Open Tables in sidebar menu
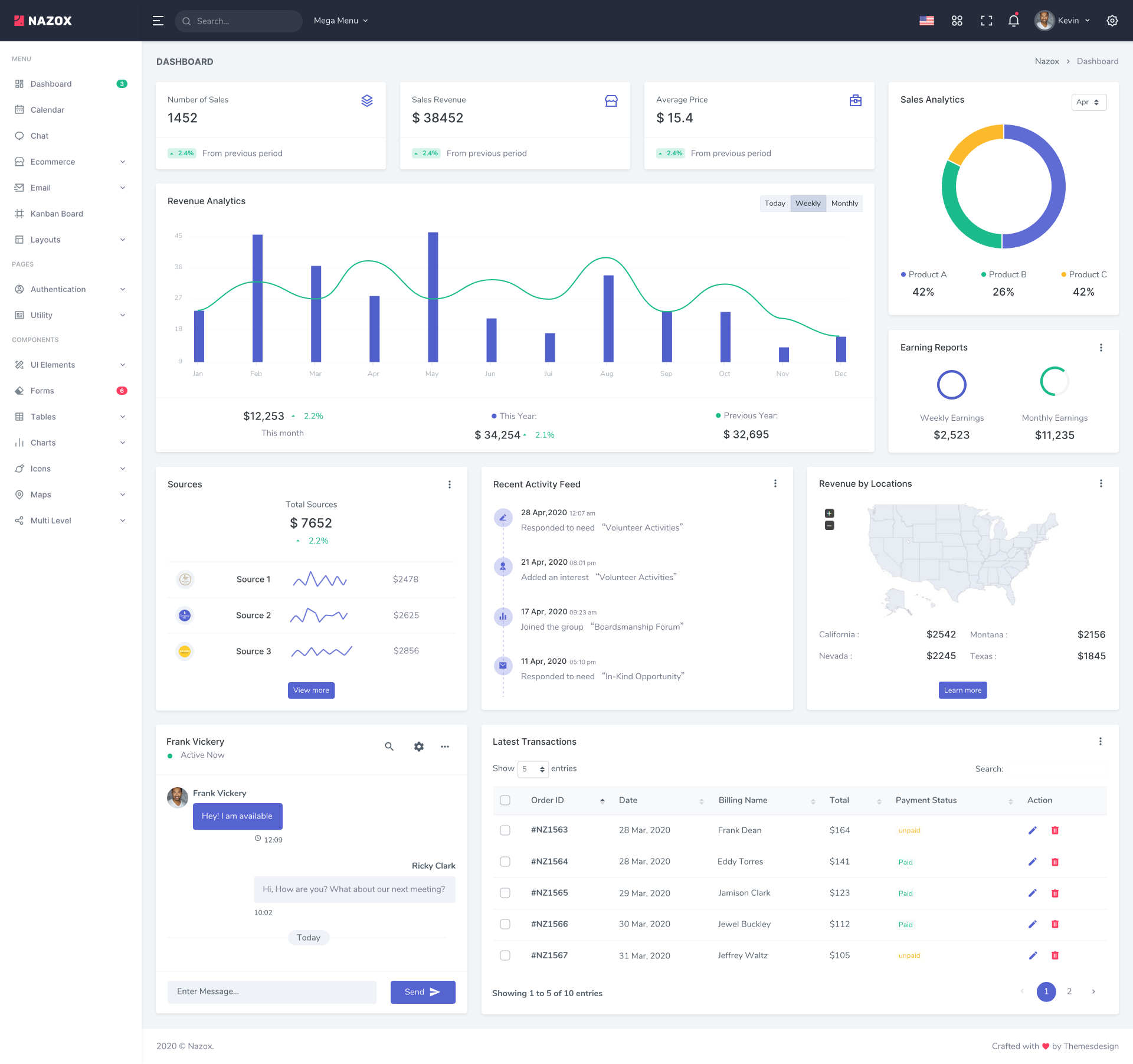The height and width of the screenshot is (1064, 1133). coord(71,417)
